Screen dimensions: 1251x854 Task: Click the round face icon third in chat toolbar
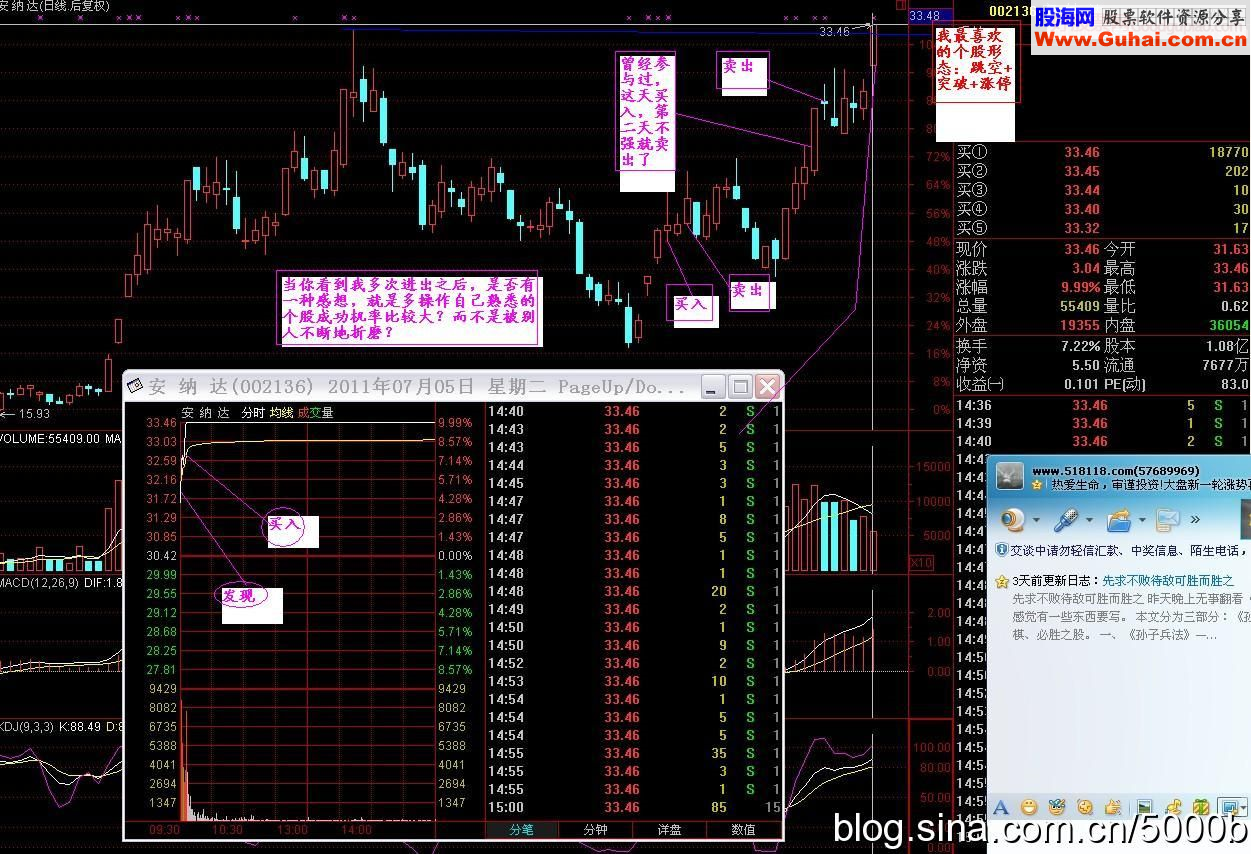tap(1085, 808)
